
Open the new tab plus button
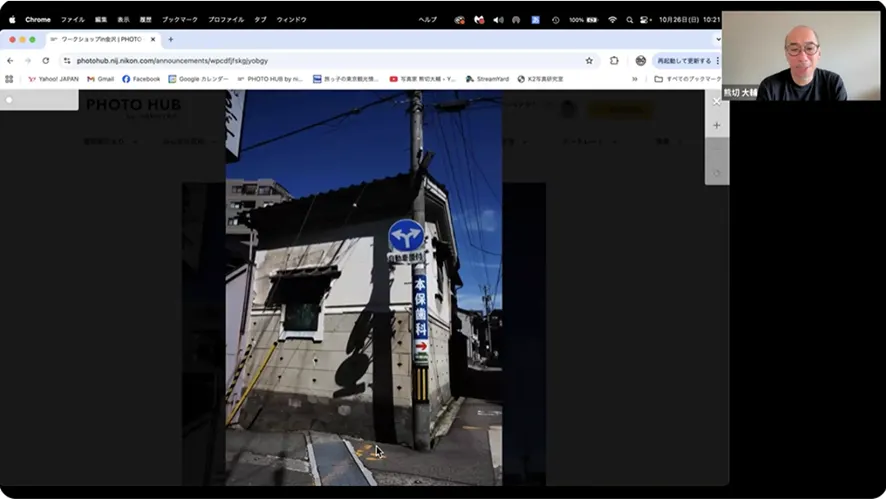click(170, 39)
